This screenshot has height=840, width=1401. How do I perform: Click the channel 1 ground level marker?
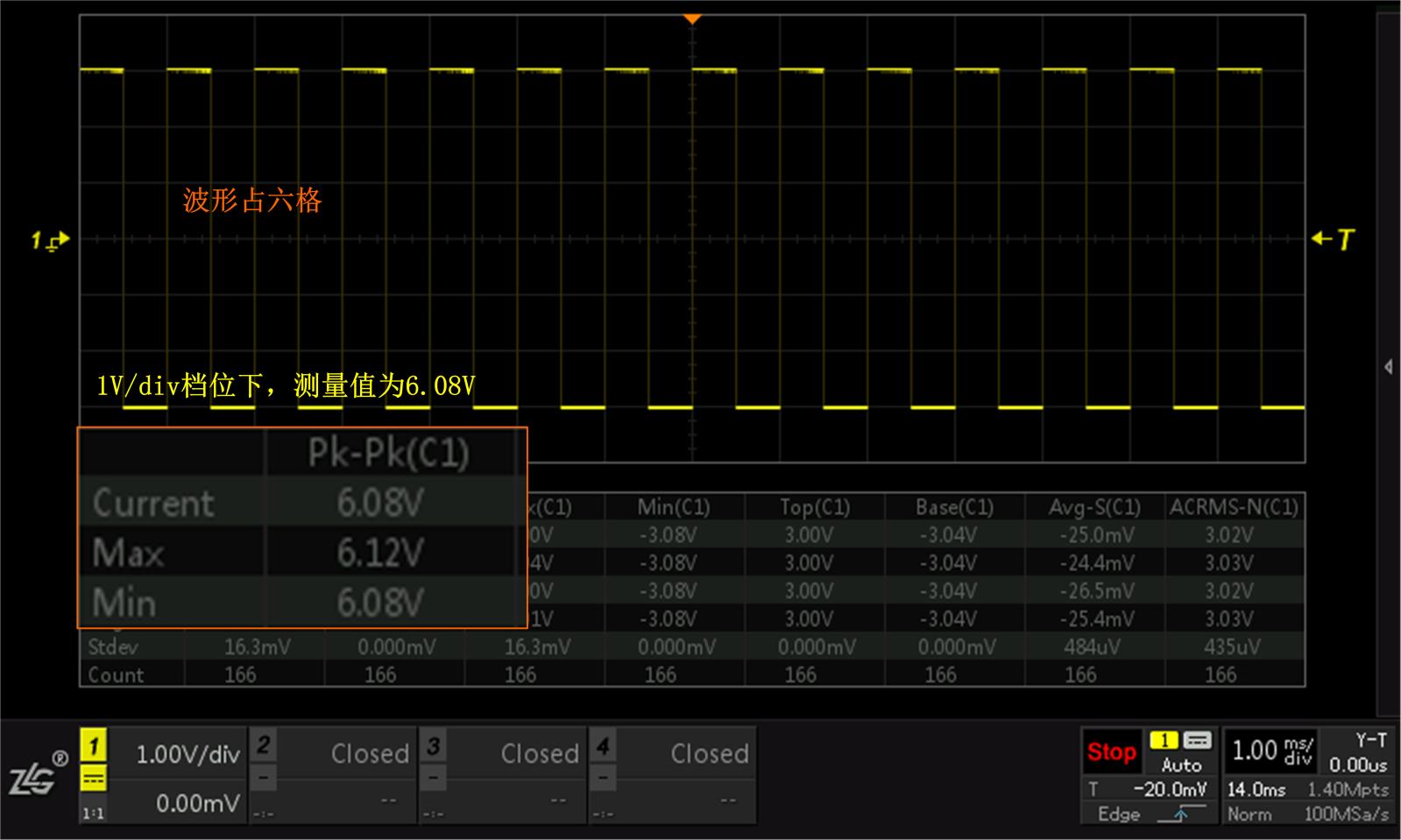[50, 239]
